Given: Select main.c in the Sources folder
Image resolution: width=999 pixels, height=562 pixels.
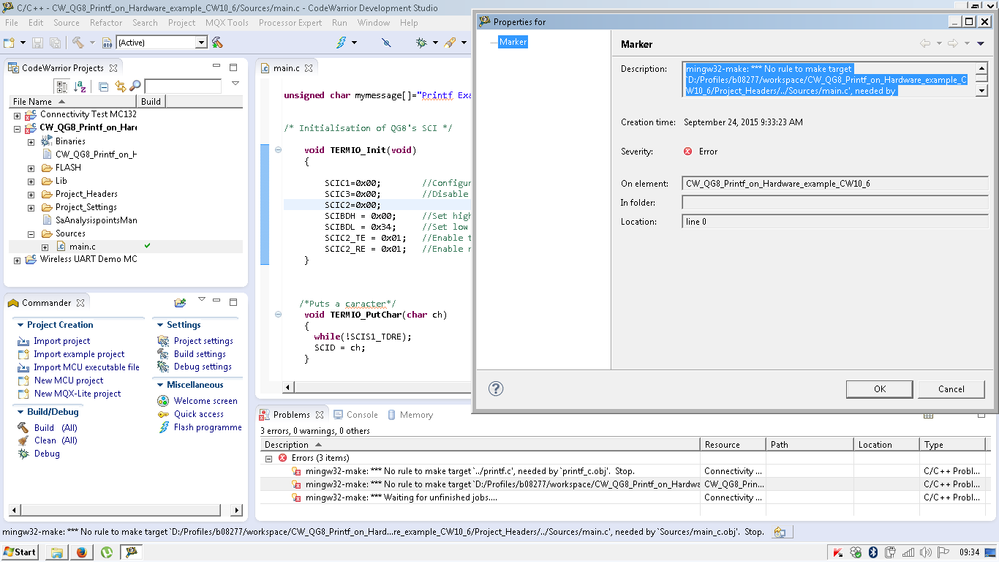Looking at the screenshot, I should tap(81, 247).
